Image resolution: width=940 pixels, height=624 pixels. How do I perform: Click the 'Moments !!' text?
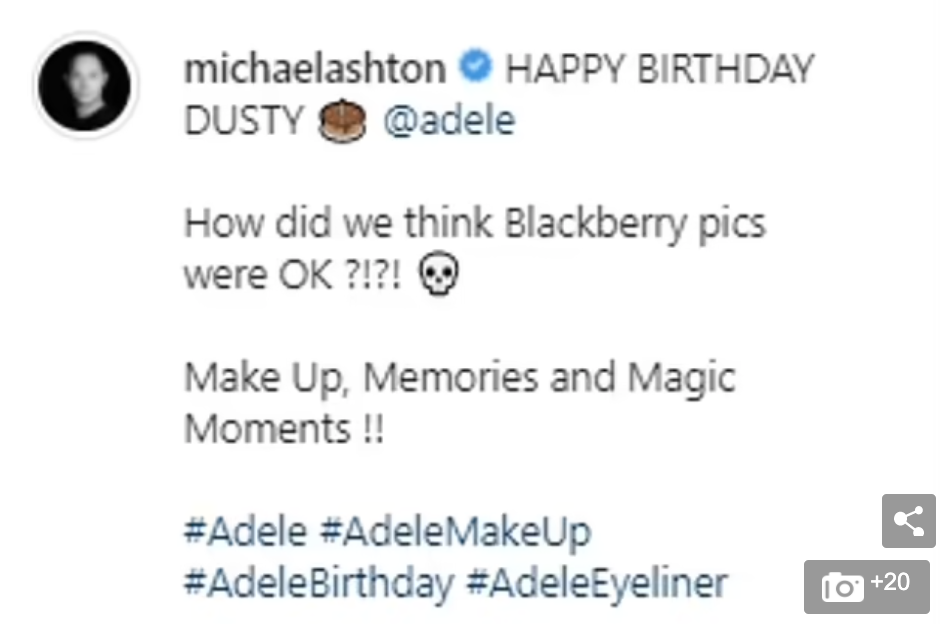pyautogui.click(x=284, y=429)
